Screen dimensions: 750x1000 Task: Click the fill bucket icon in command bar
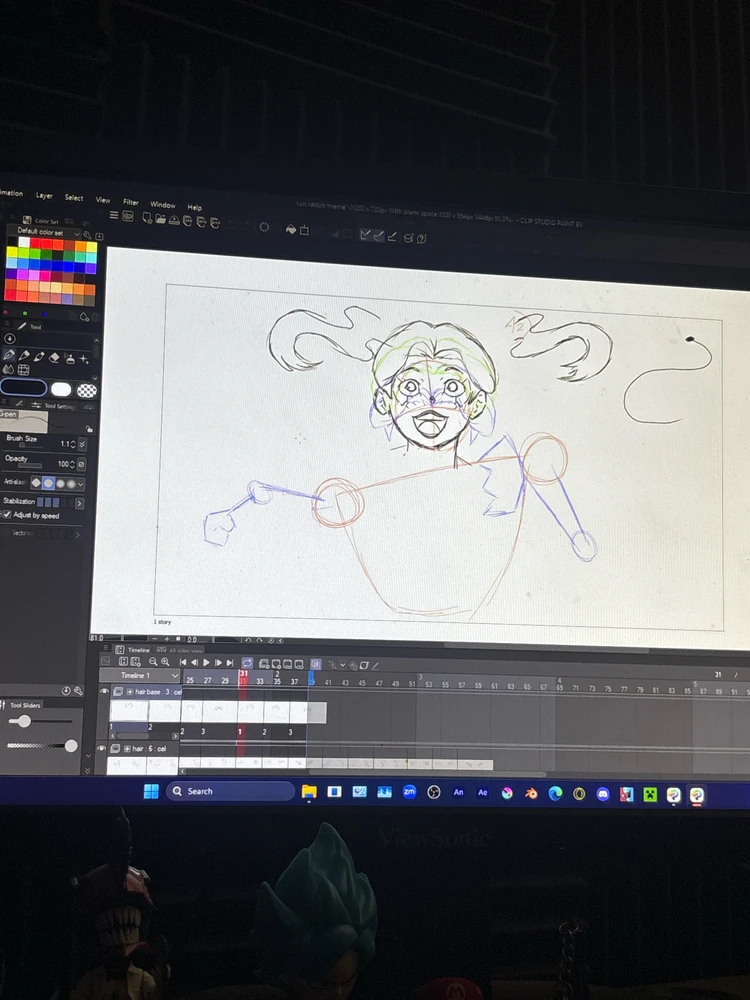pos(291,229)
